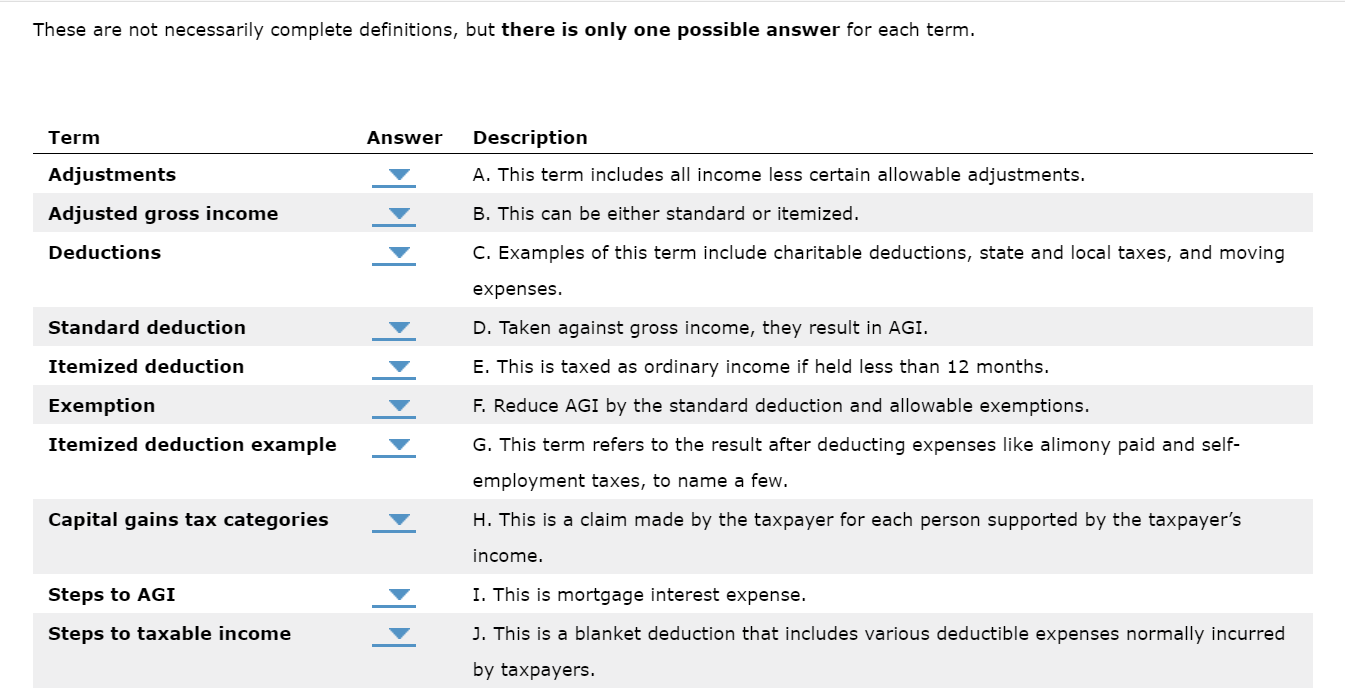Select the term label Standard deduction
The width and height of the screenshot is (1345, 699).
pyautogui.click(x=146, y=327)
